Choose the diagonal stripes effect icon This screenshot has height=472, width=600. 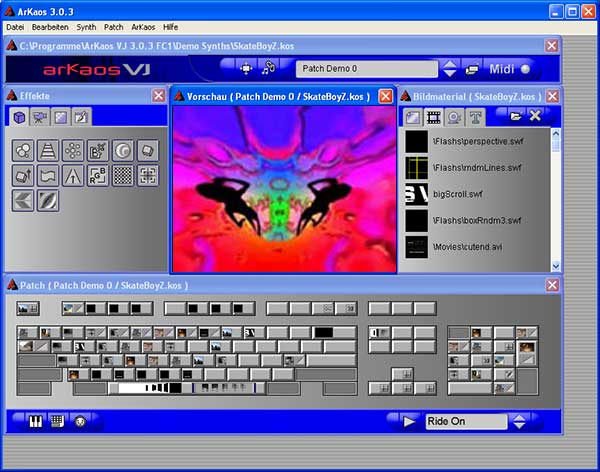[x=48, y=201]
